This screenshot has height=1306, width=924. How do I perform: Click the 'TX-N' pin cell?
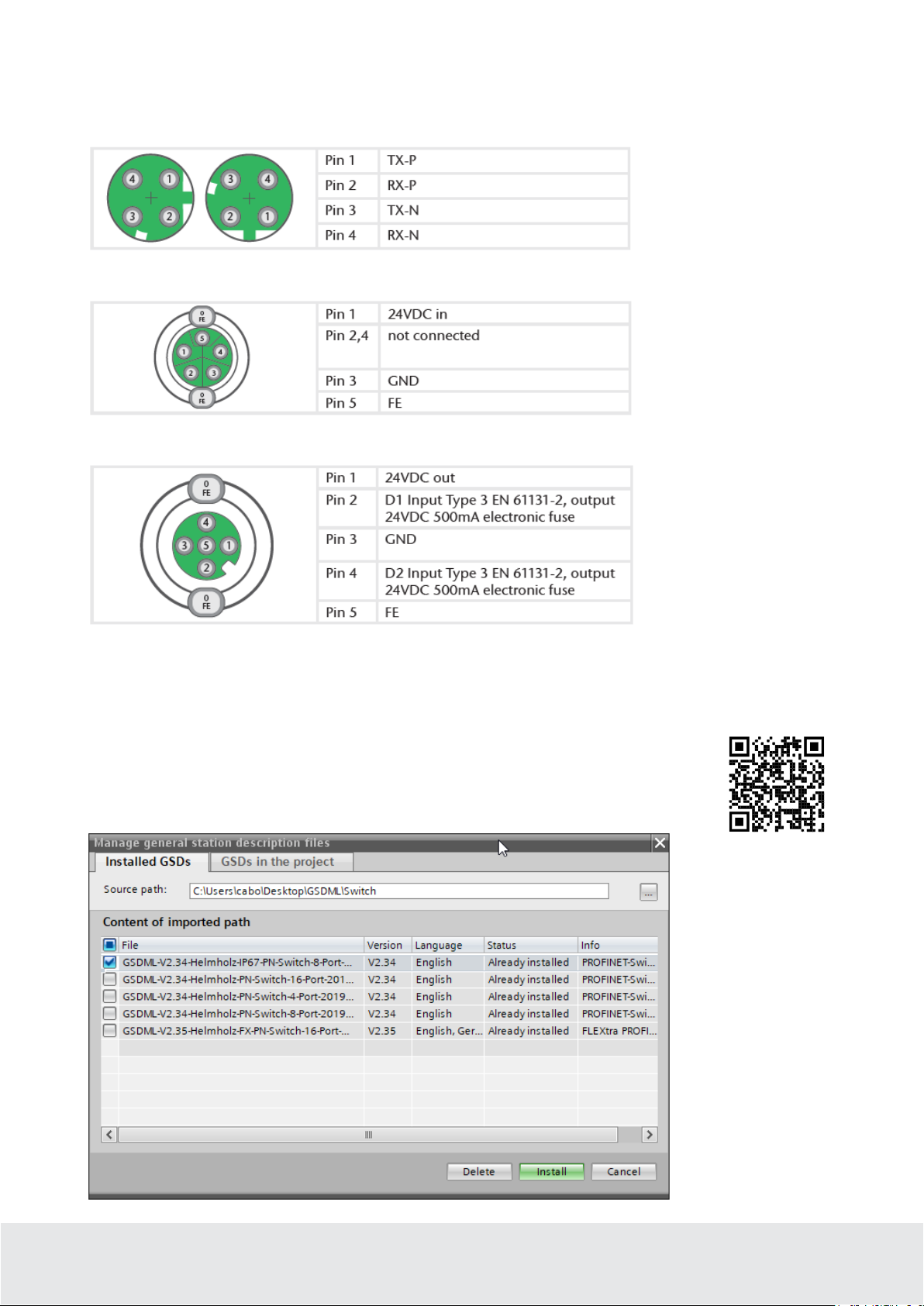503,210
